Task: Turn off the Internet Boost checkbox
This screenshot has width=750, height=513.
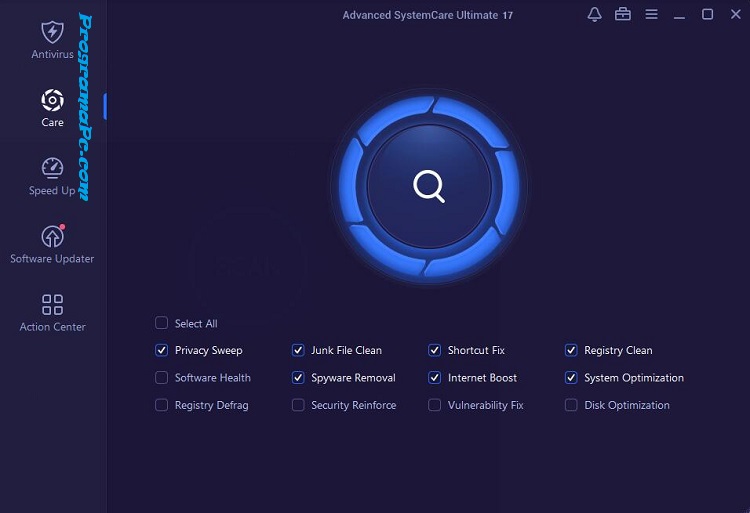Action: pyautogui.click(x=435, y=378)
